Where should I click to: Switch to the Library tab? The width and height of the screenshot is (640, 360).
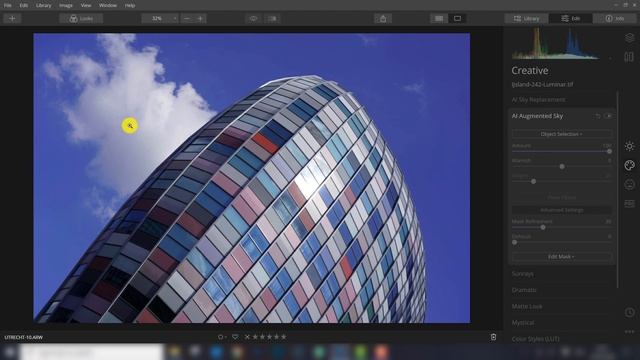tap(527, 18)
